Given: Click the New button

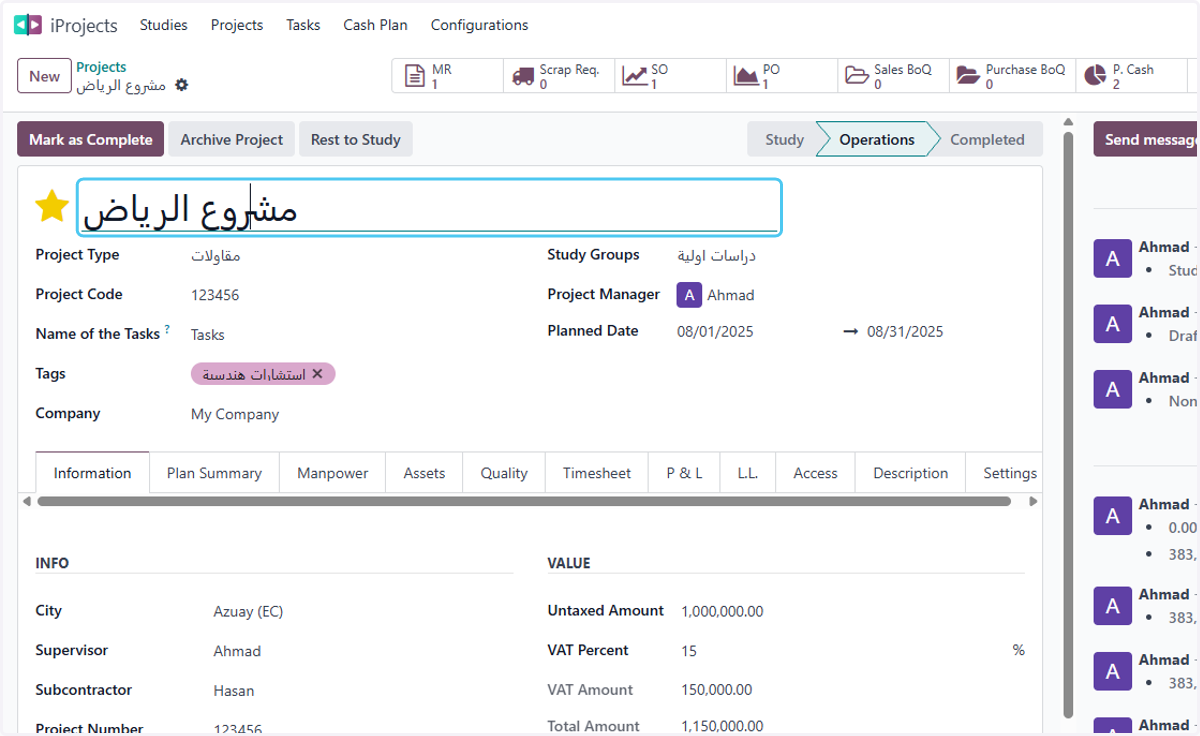Looking at the screenshot, I should coord(44,76).
